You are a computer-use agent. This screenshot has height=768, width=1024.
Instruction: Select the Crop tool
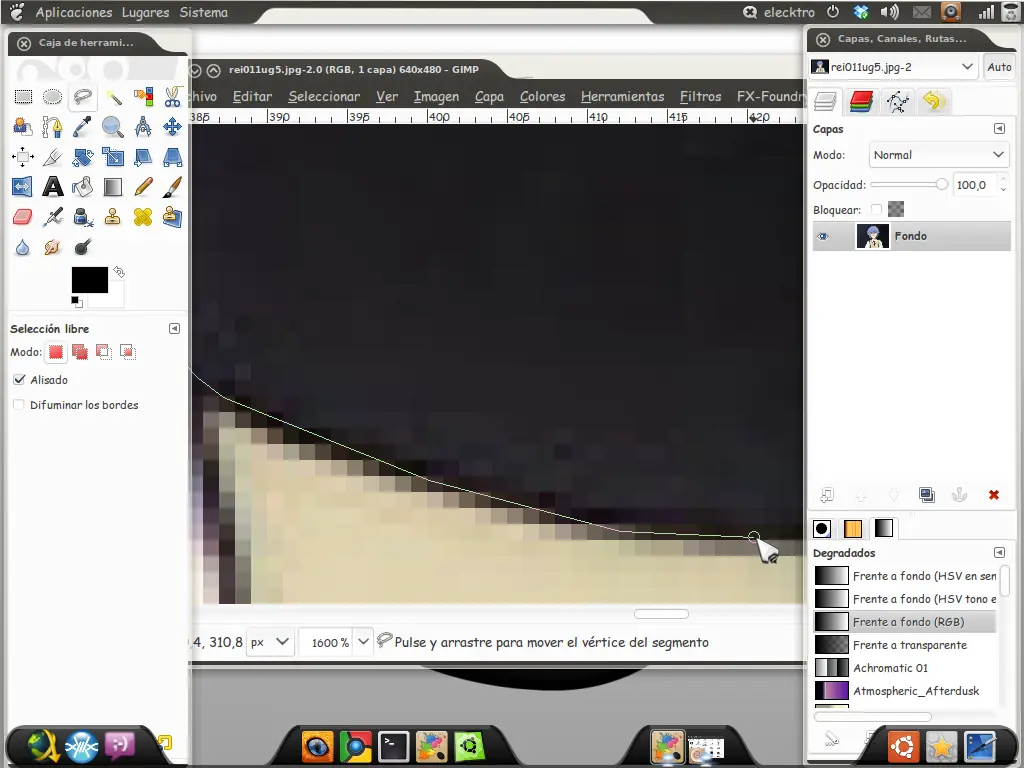click(x=52, y=157)
